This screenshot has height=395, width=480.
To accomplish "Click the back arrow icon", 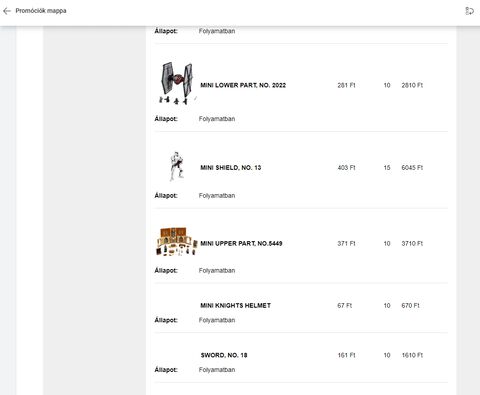I will point(7,11).
